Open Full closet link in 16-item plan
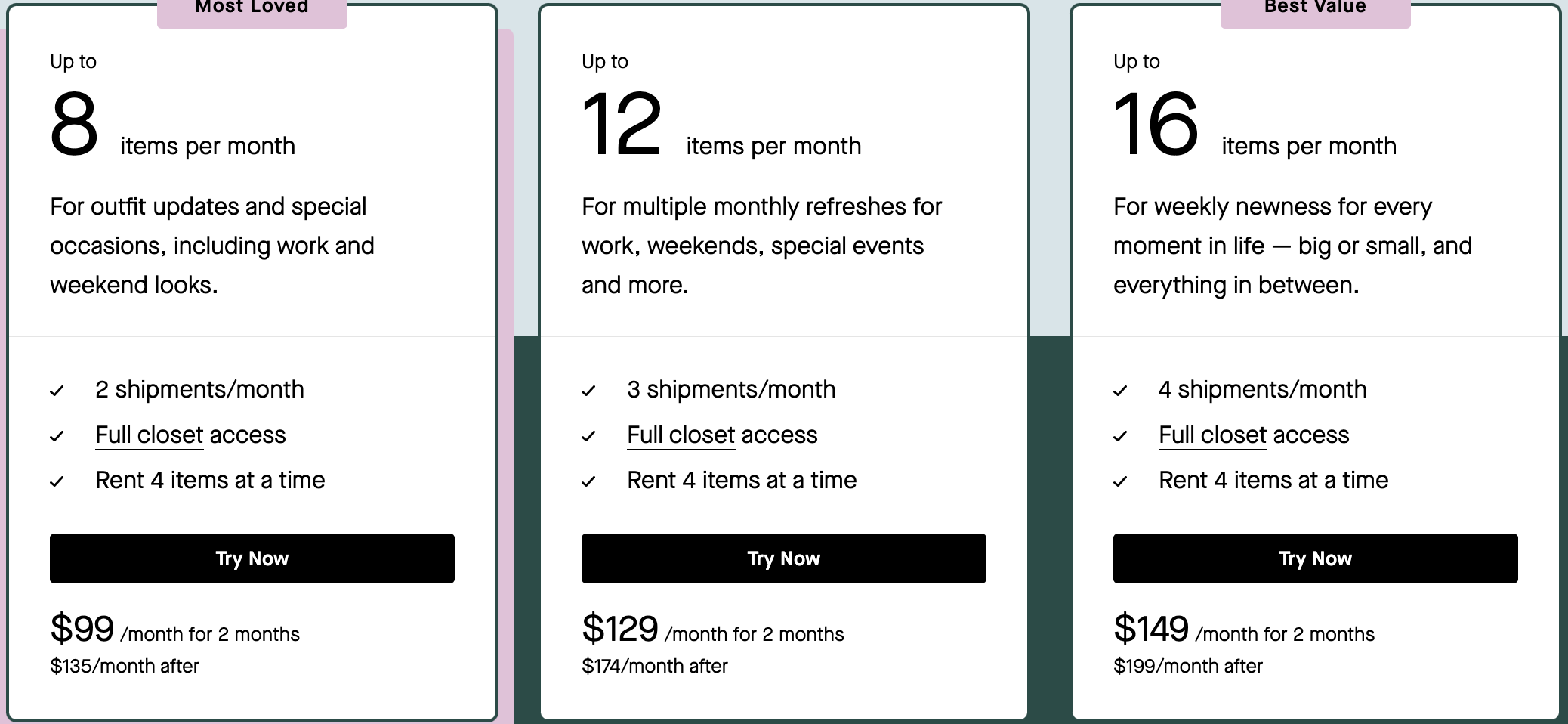The image size is (1568, 724). pyautogui.click(x=1213, y=435)
